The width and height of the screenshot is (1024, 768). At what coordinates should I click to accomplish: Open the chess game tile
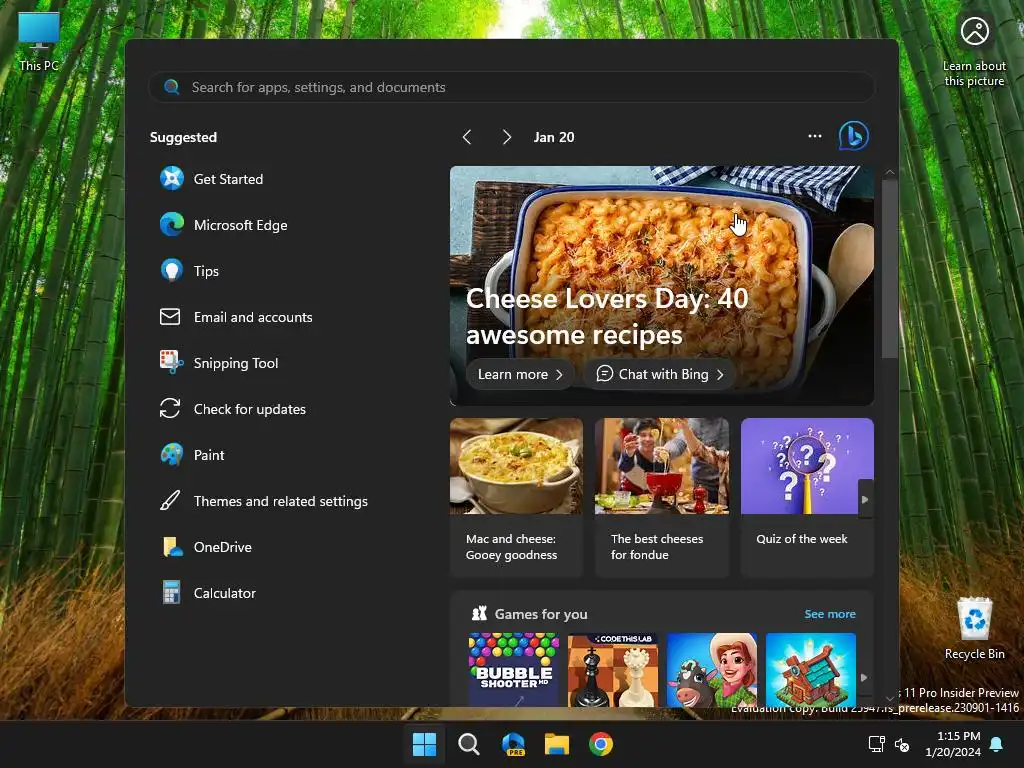[x=613, y=669]
